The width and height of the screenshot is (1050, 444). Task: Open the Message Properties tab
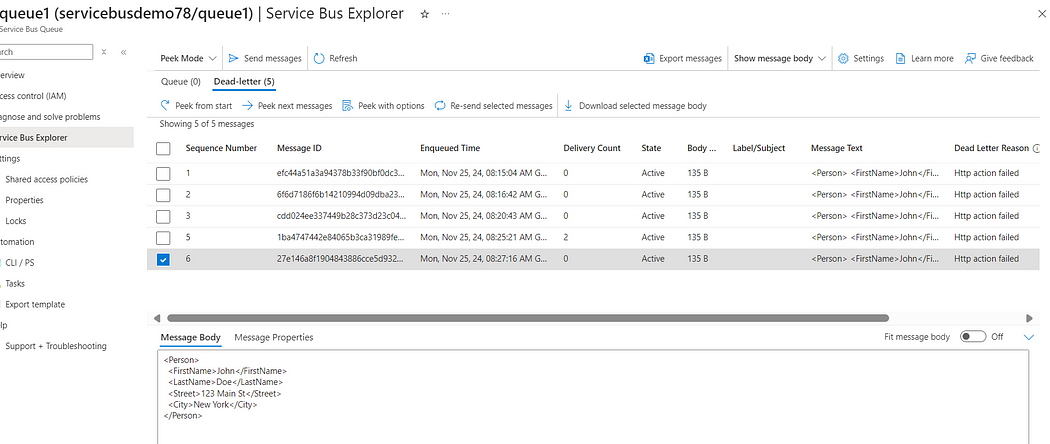[x=274, y=338]
